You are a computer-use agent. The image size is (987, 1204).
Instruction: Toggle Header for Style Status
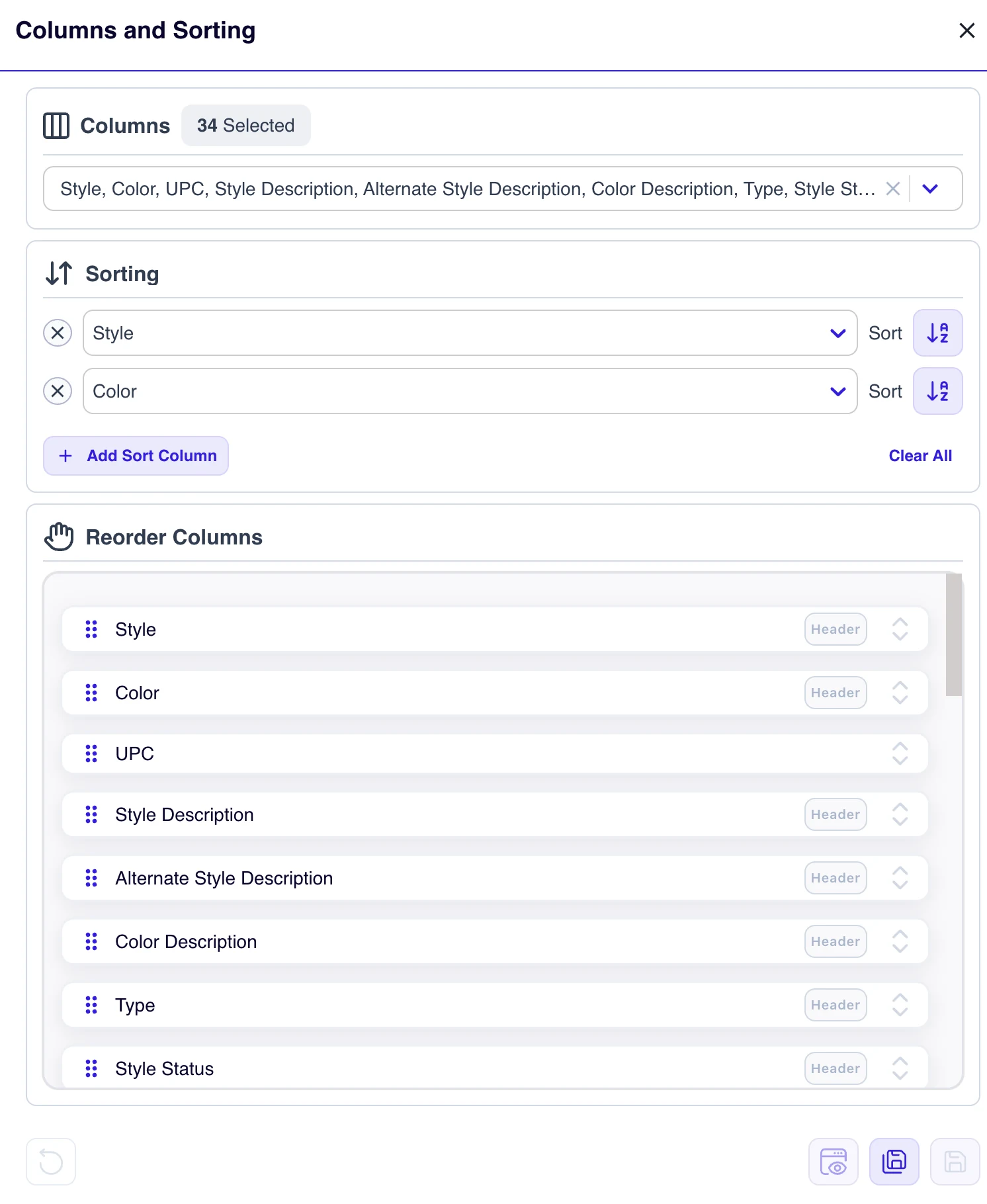click(x=836, y=1068)
